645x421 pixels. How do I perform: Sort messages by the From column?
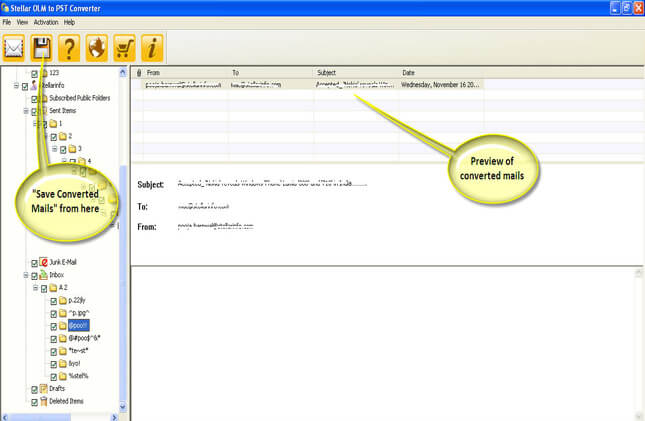186,73
